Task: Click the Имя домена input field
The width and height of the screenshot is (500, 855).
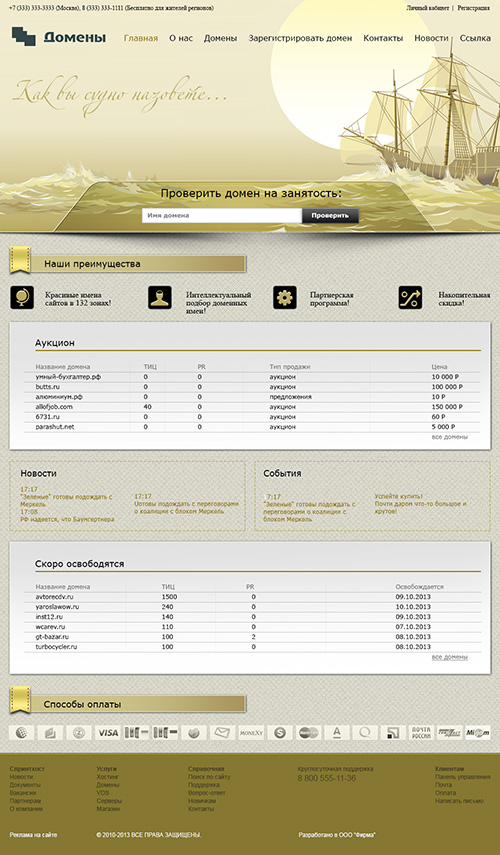Action: tap(222, 215)
